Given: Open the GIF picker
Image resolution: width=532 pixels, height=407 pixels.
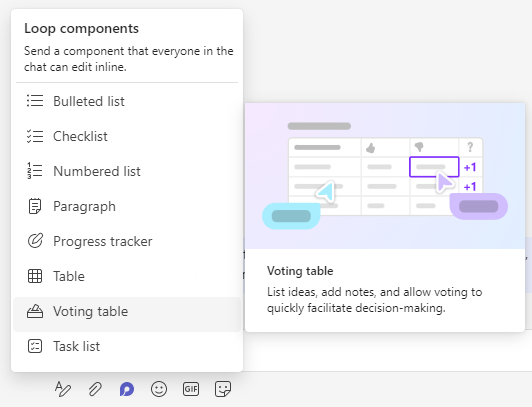Looking at the screenshot, I should [x=191, y=389].
